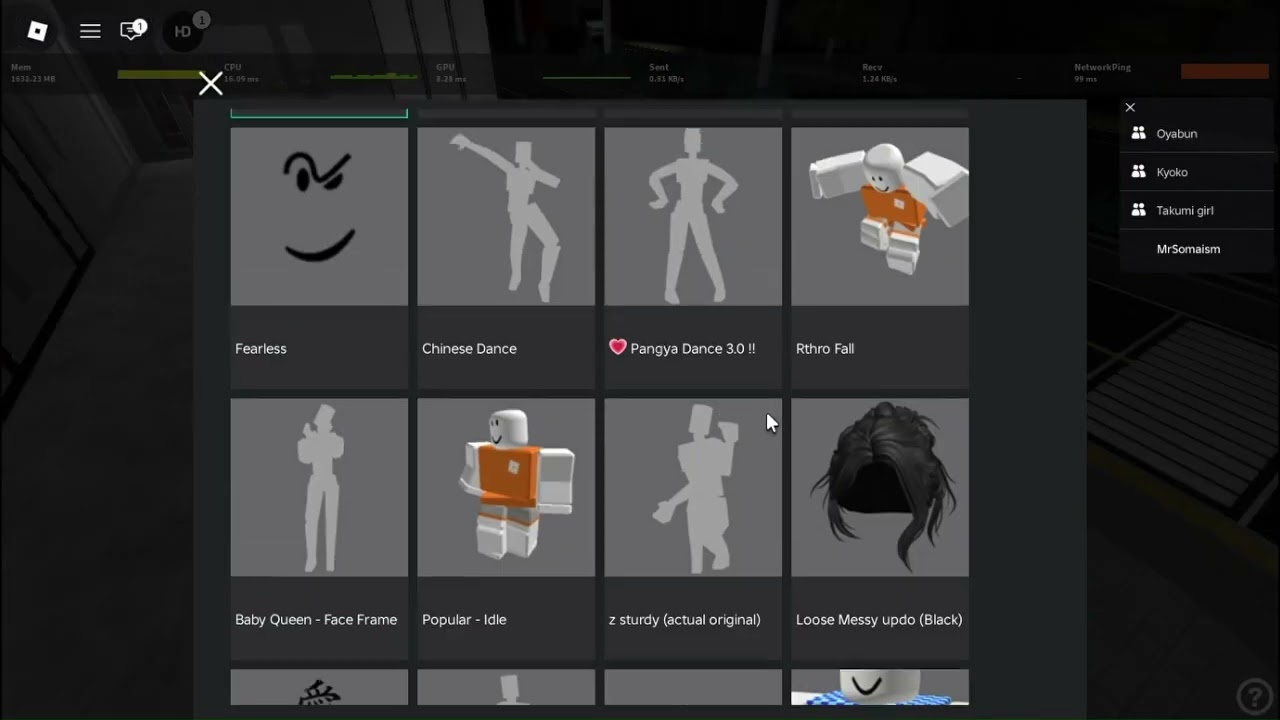This screenshot has width=1280, height=720.
Task: Close the player list with its small X
Action: click(1130, 107)
